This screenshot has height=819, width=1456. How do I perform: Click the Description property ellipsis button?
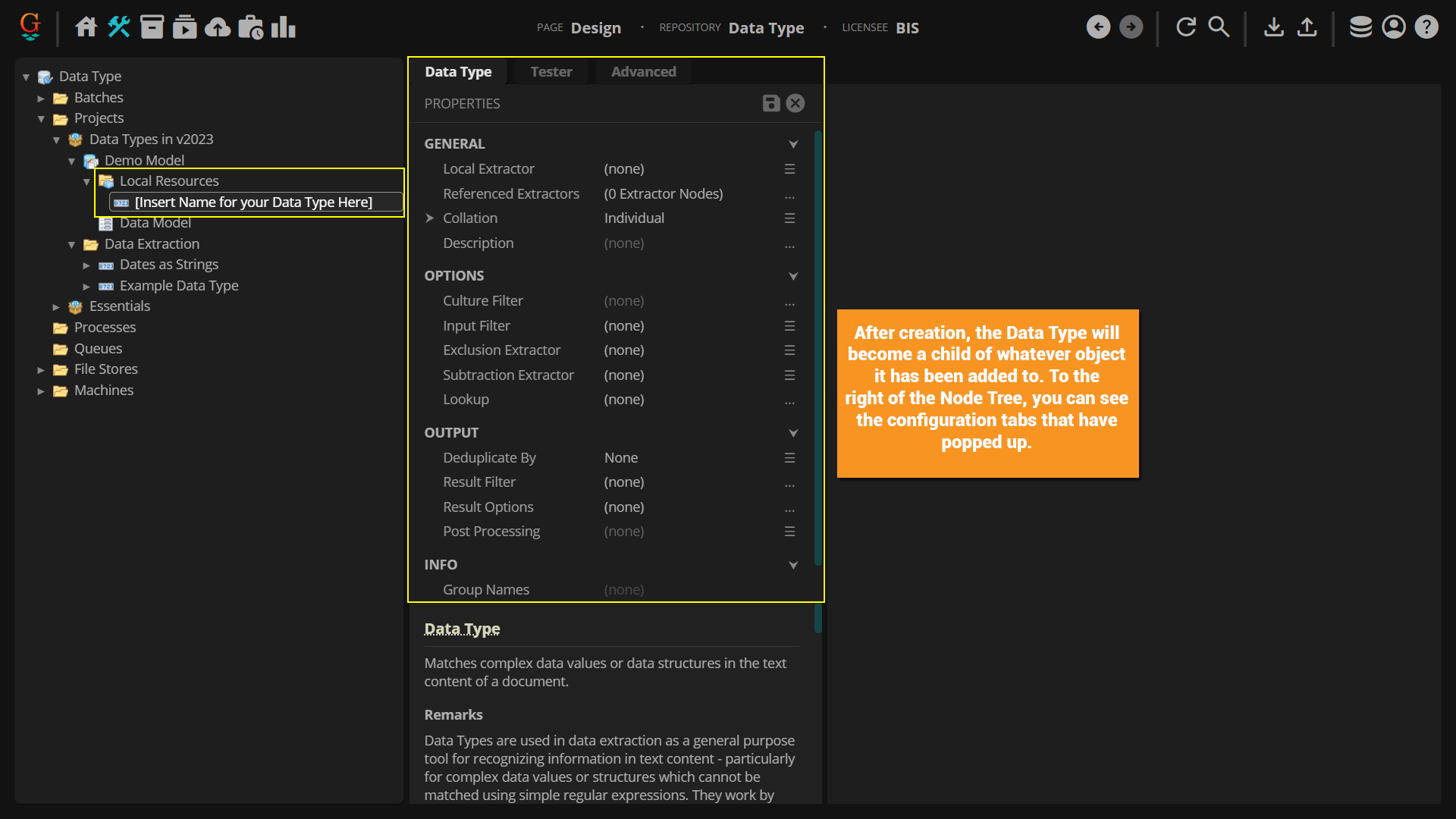(x=789, y=244)
